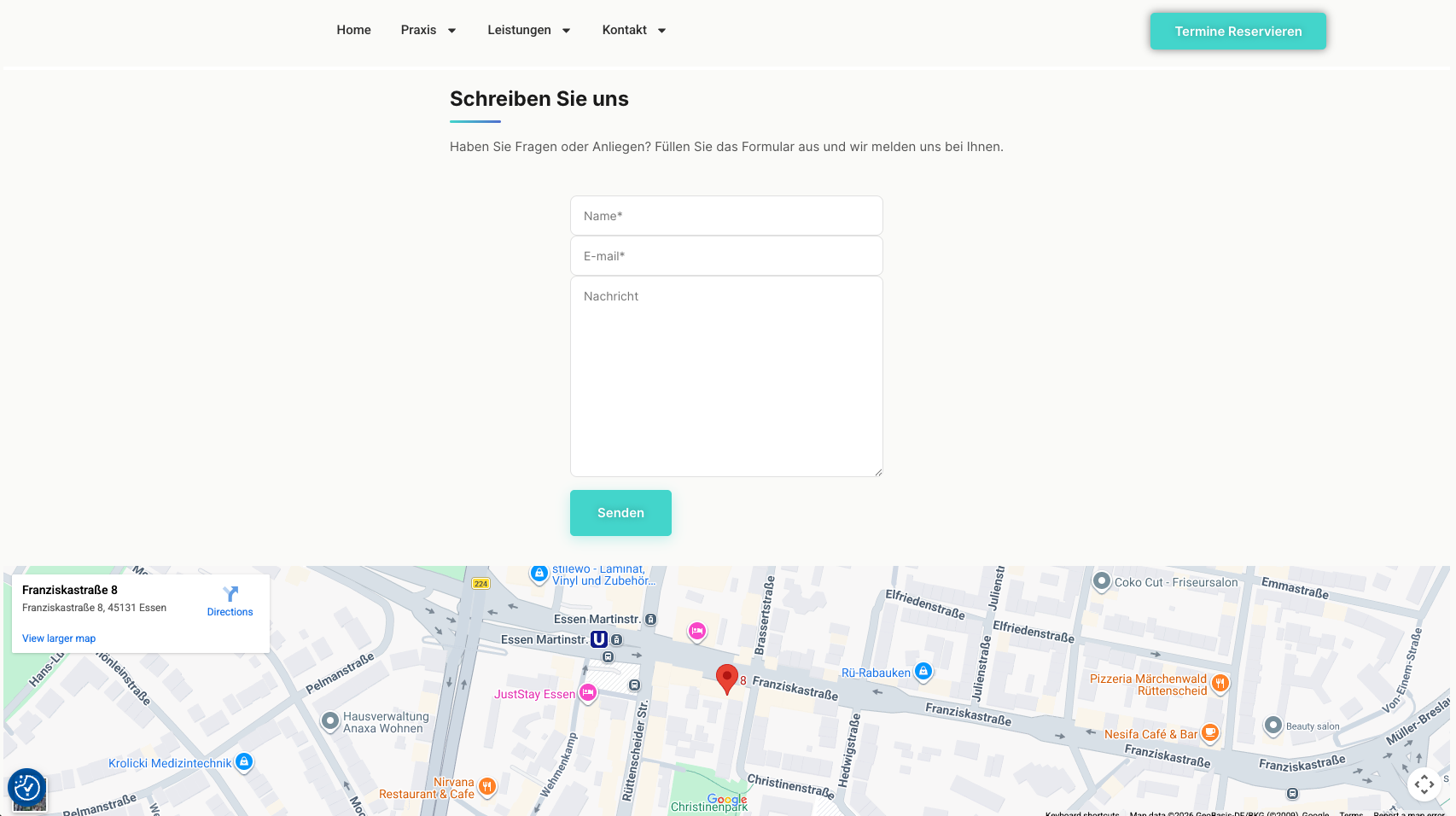Image resolution: width=1456 pixels, height=816 pixels.
Task: Expand the Praxis dropdown menu
Action: [428, 30]
